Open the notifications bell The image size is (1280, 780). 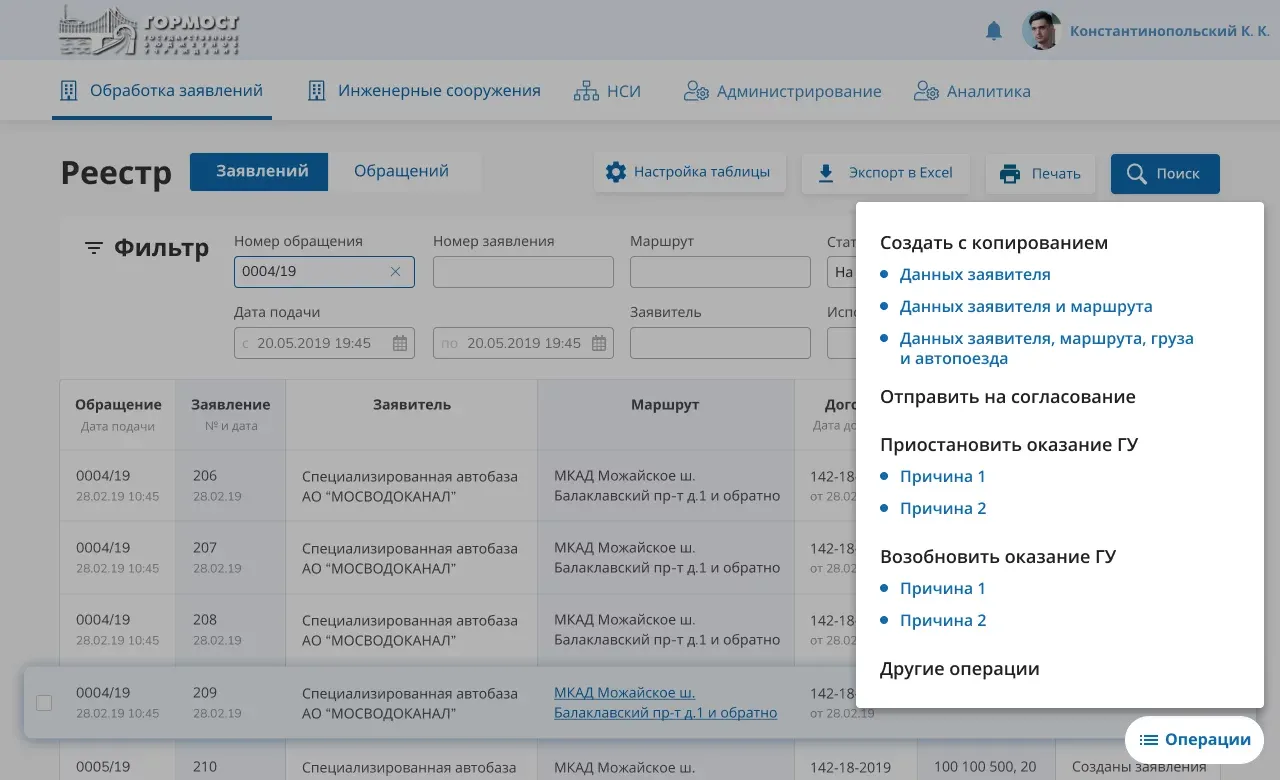994,31
